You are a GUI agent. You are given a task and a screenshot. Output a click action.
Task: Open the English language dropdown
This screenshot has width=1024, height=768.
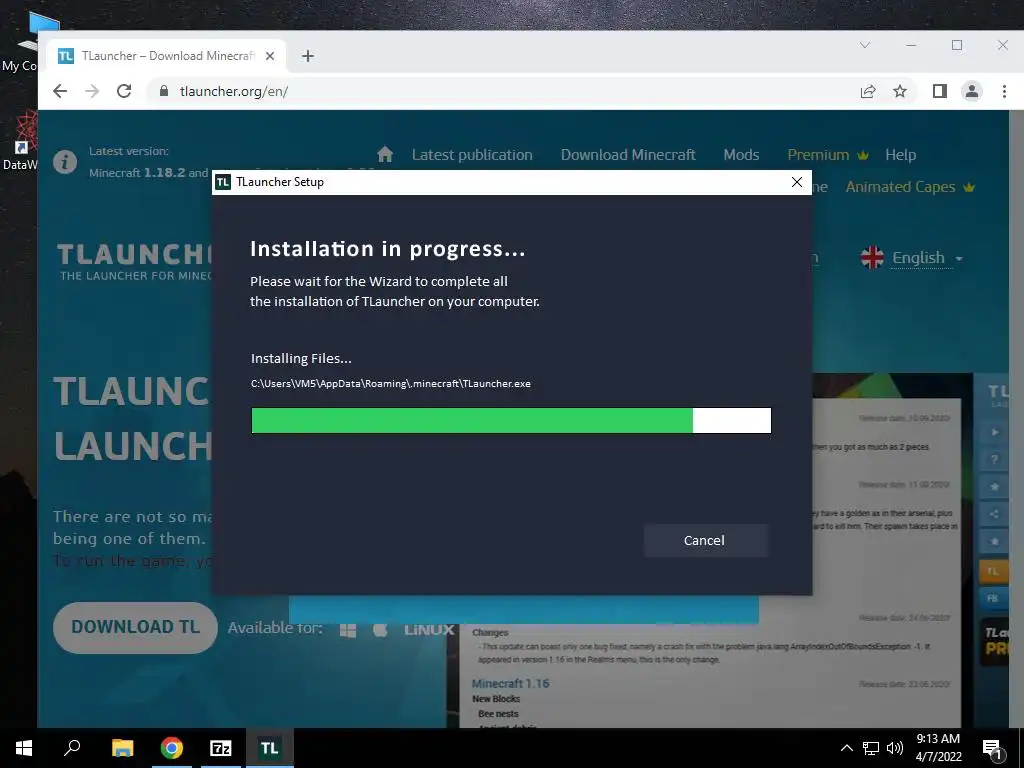(927, 258)
